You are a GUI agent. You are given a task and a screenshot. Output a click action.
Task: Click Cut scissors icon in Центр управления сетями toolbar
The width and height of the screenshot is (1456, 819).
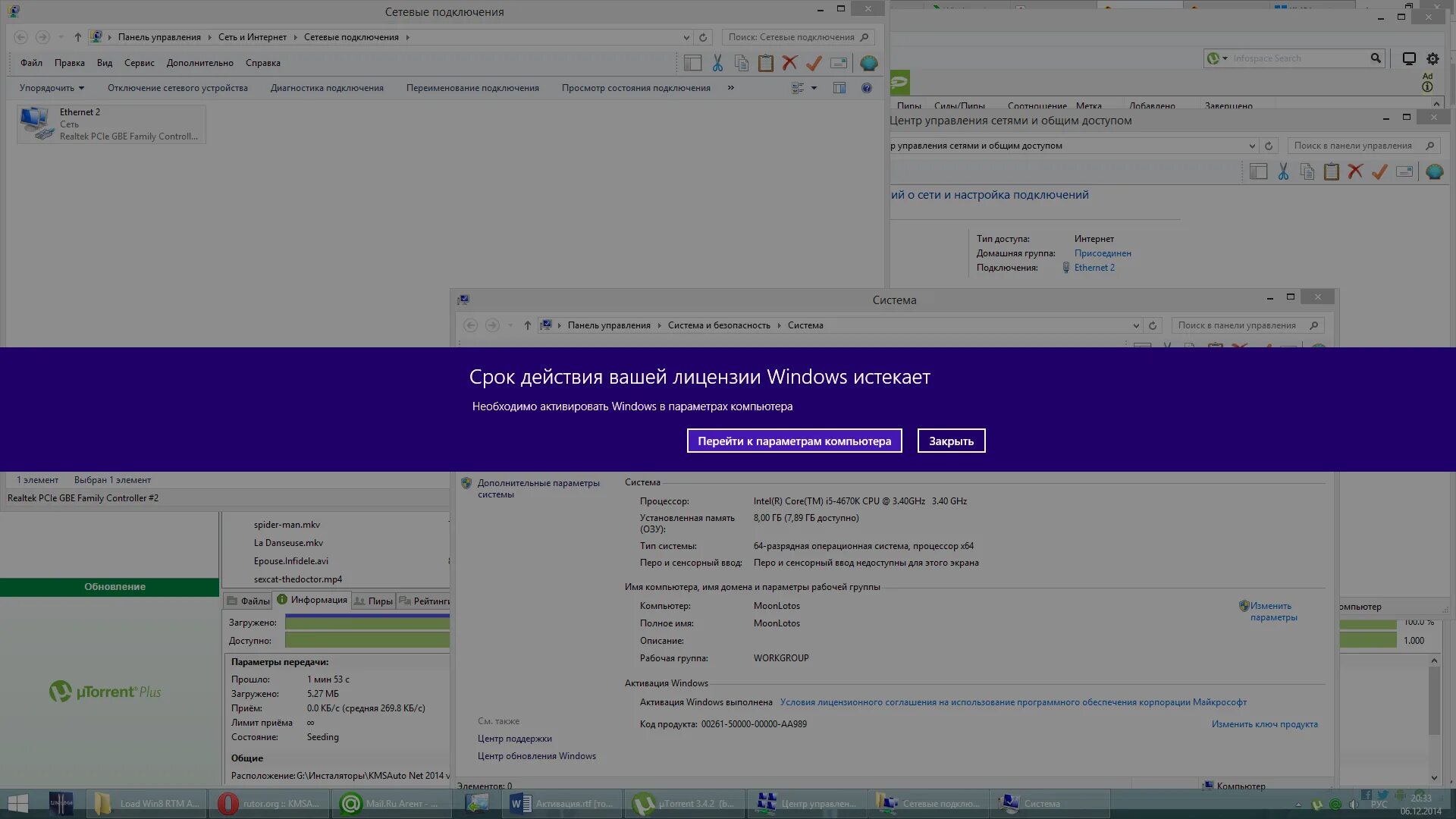click(x=1283, y=172)
